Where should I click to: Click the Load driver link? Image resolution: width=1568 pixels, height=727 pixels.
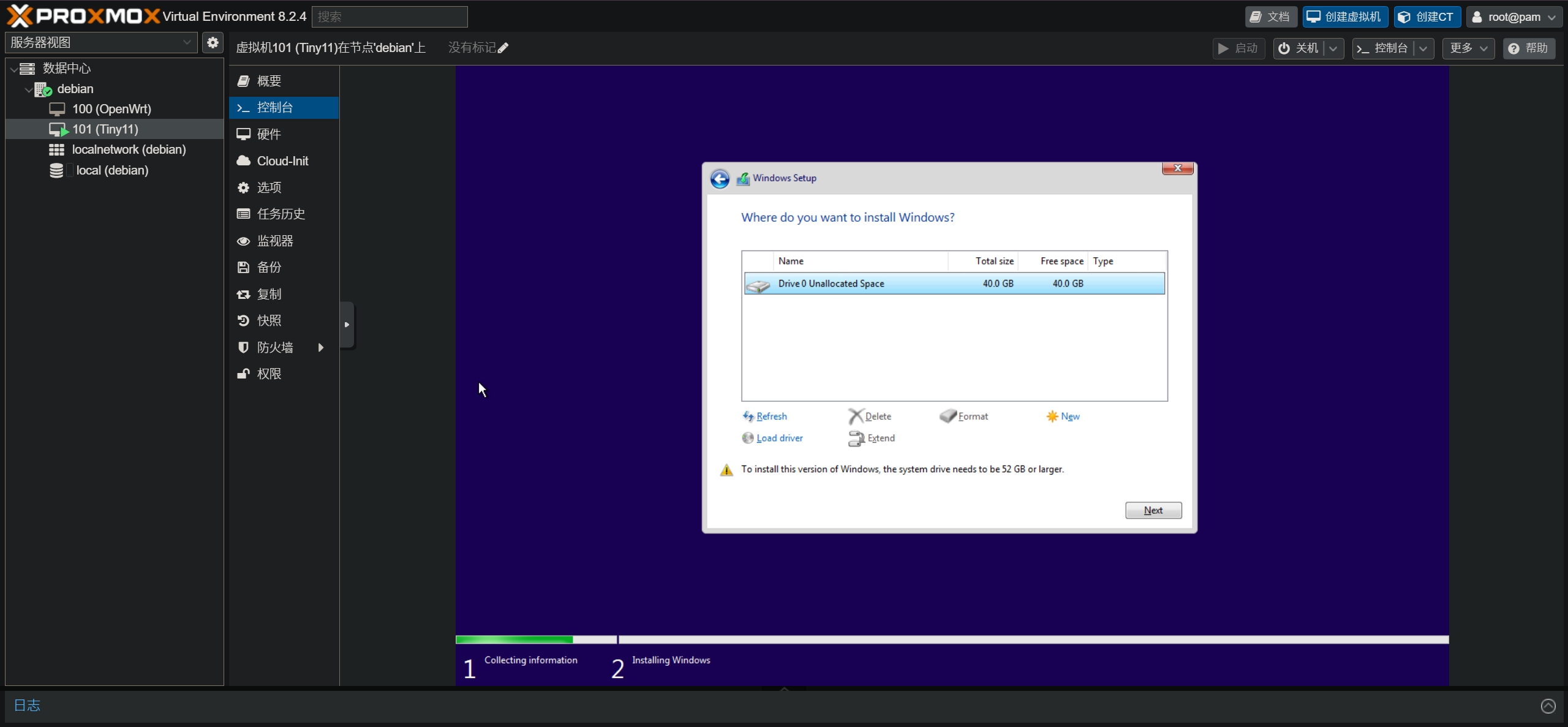pos(772,438)
